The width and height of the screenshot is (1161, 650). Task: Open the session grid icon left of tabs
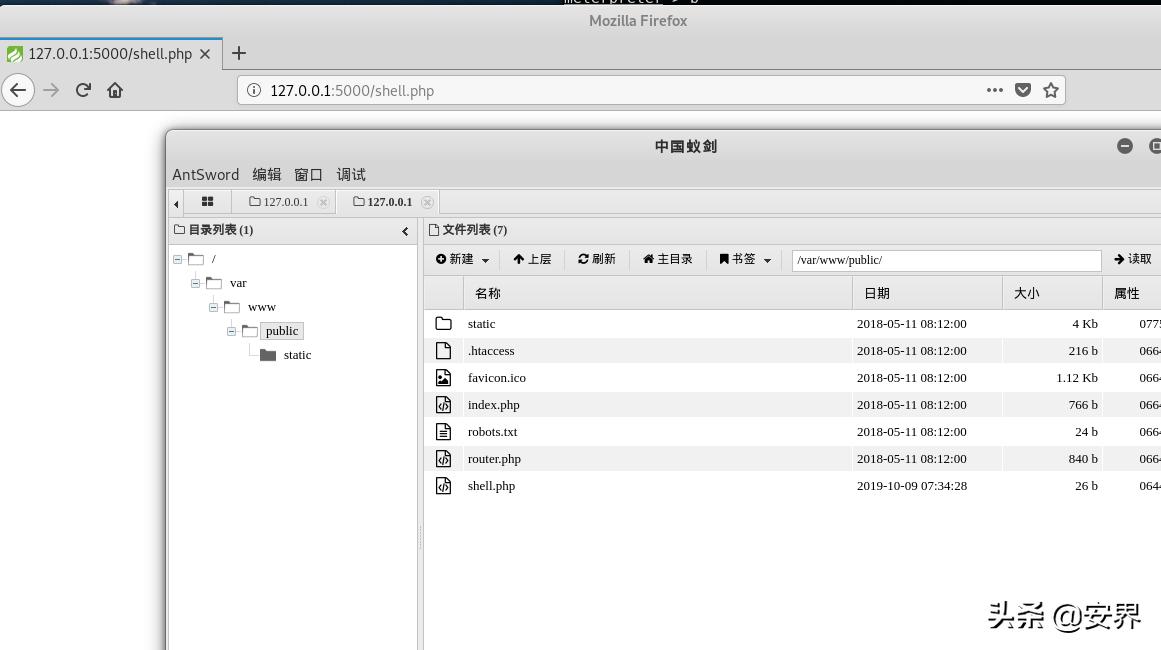(207, 201)
